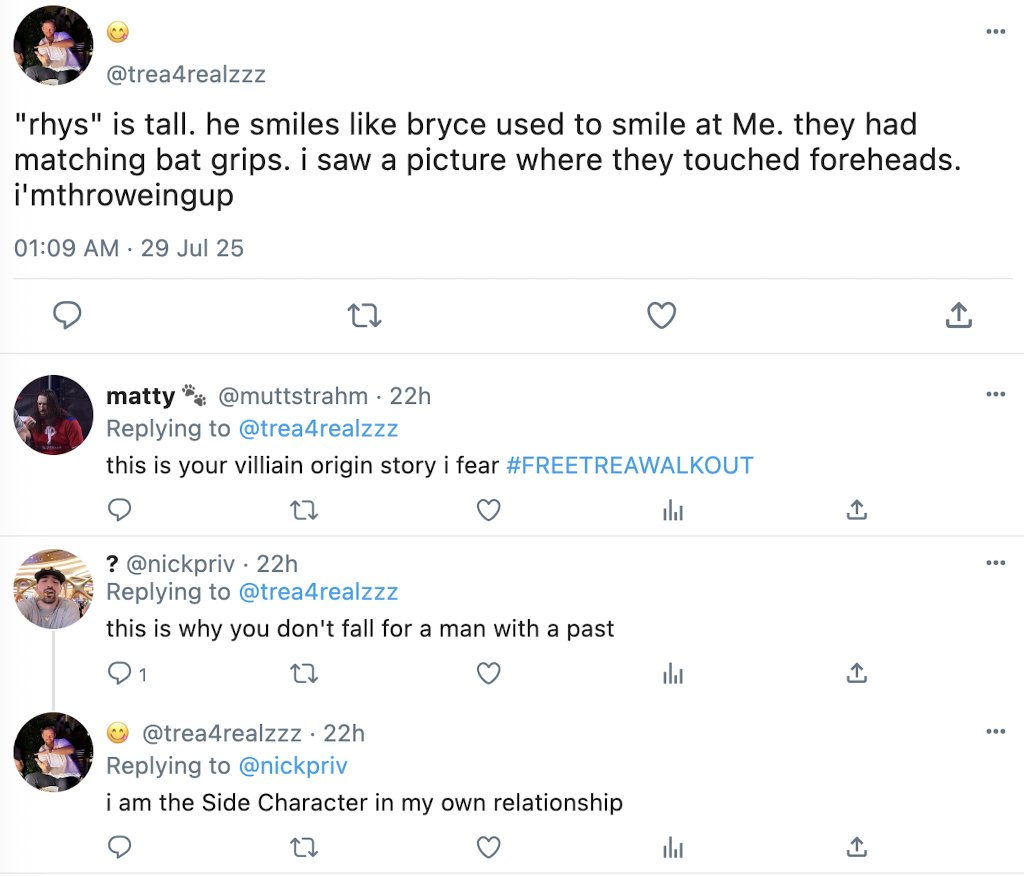Share the main tweet via upload icon
This screenshot has height=876, width=1024.
pyautogui.click(x=958, y=316)
